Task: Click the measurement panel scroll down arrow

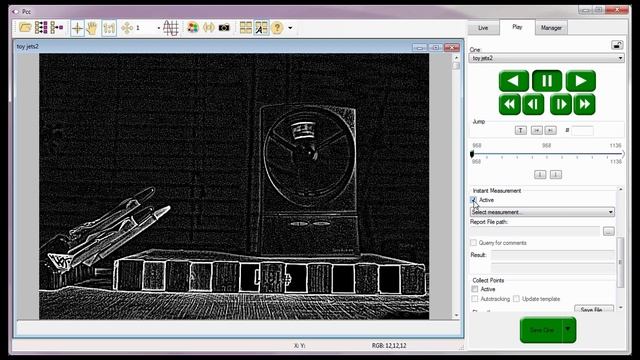Action: point(620,308)
